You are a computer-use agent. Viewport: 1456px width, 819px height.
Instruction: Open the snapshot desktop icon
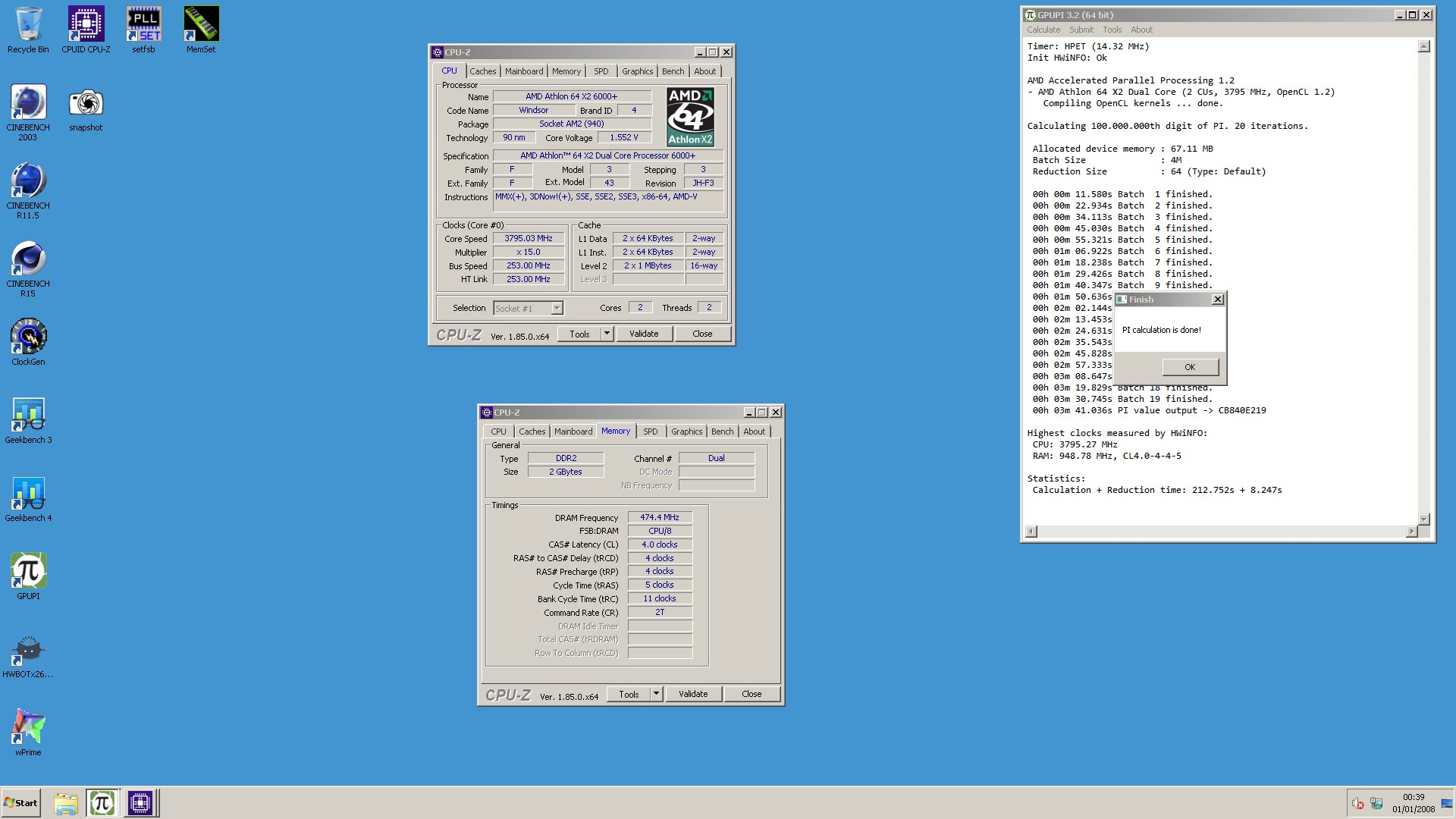tap(86, 108)
